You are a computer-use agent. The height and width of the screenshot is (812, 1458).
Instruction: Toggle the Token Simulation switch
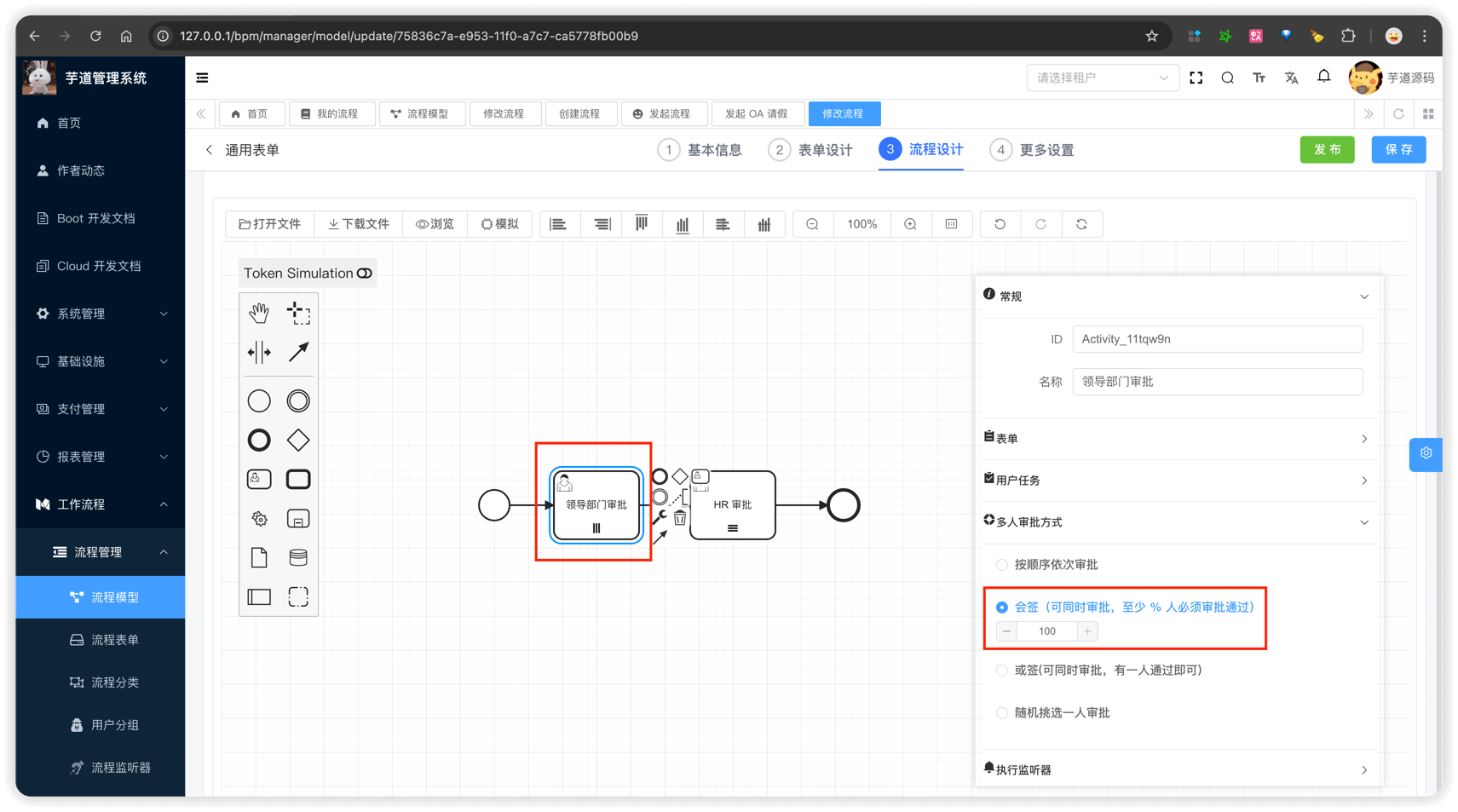[x=365, y=274]
